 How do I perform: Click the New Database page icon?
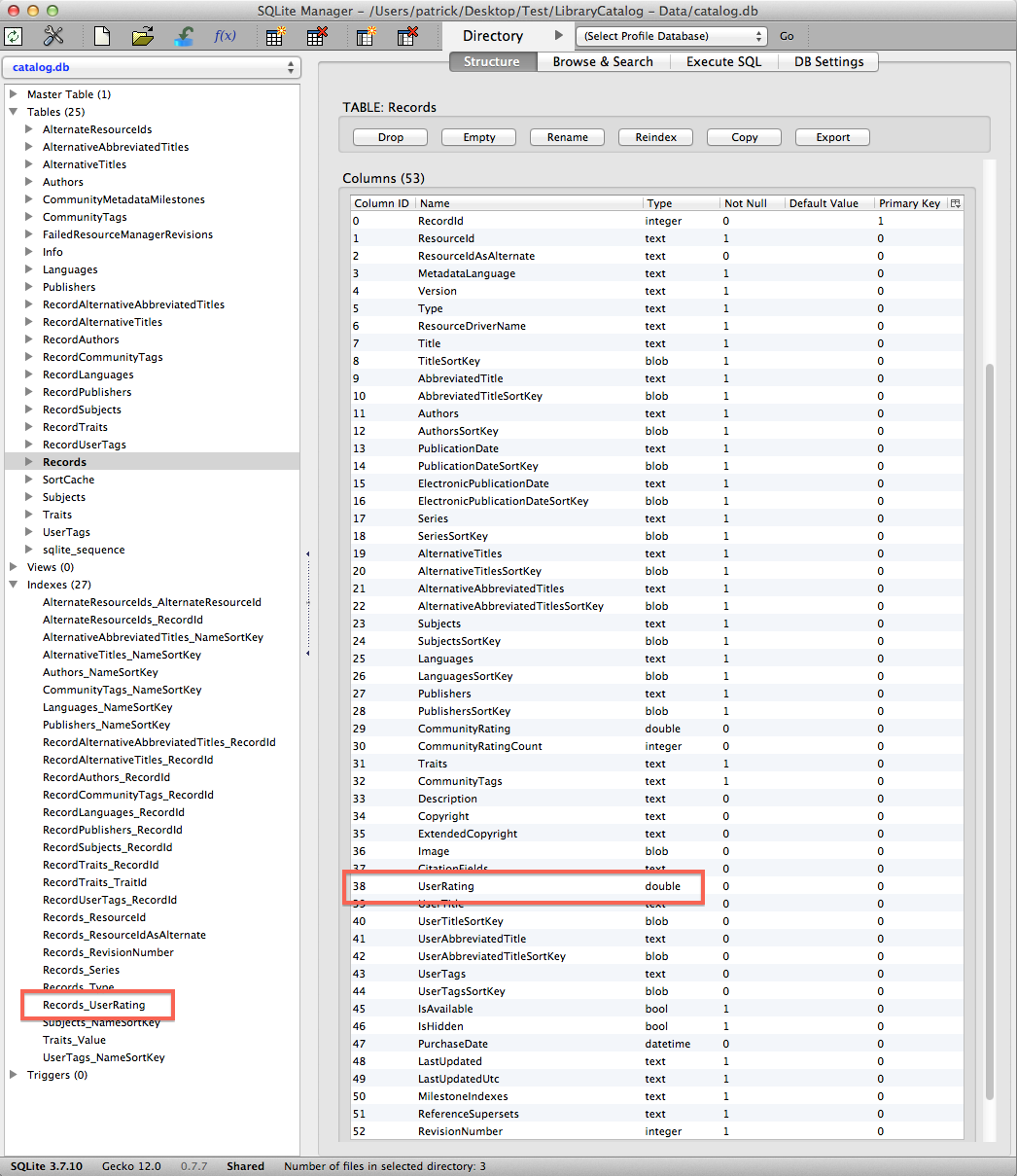click(102, 37)
